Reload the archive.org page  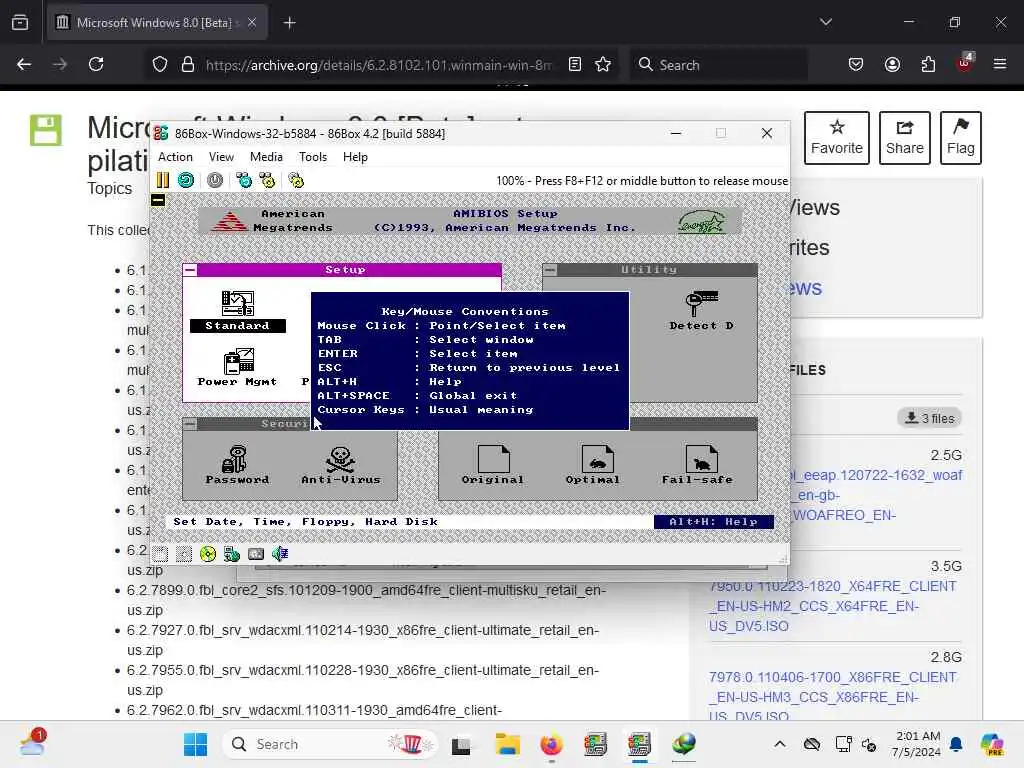[96, 65]
